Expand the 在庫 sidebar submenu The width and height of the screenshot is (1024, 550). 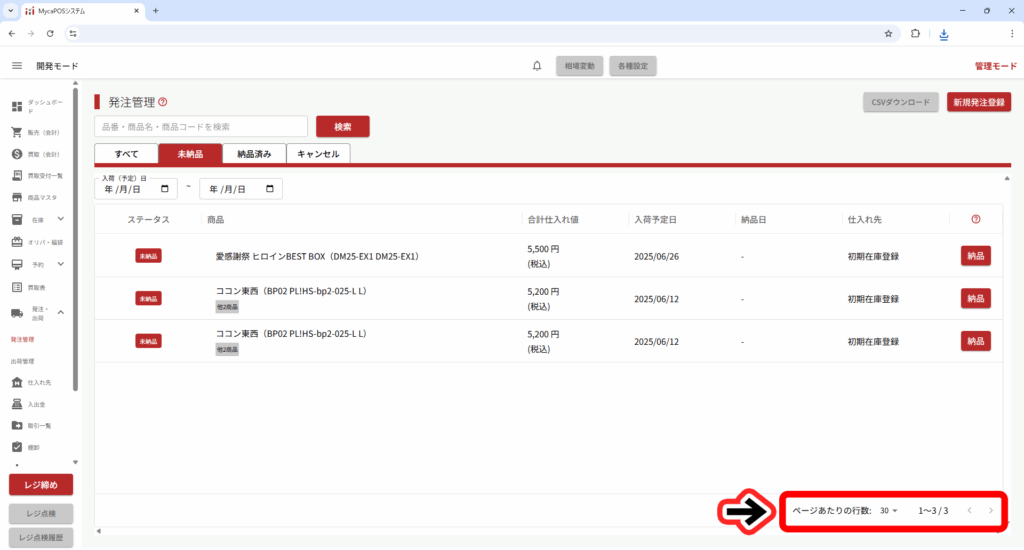(60, 219)
